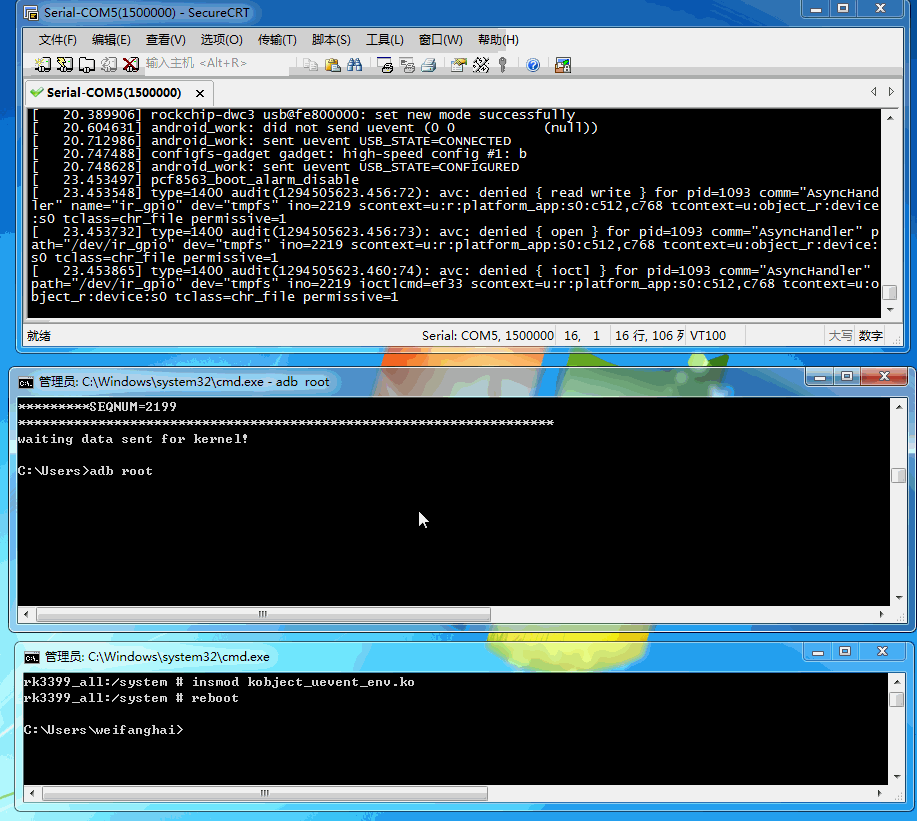Paste clipboard with the Paste toolbar icon
917x821 pixels.
333,64
